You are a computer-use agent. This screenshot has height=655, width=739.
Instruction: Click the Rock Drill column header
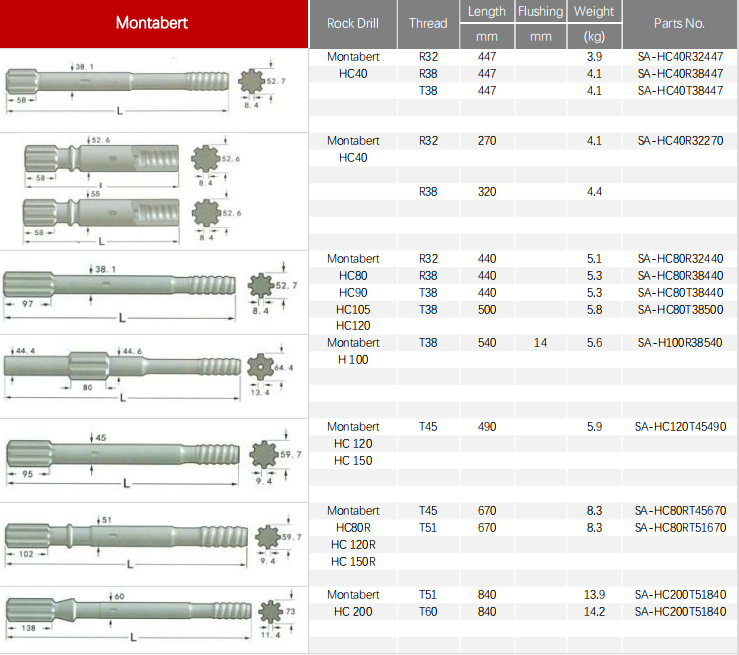coord(353,24)
